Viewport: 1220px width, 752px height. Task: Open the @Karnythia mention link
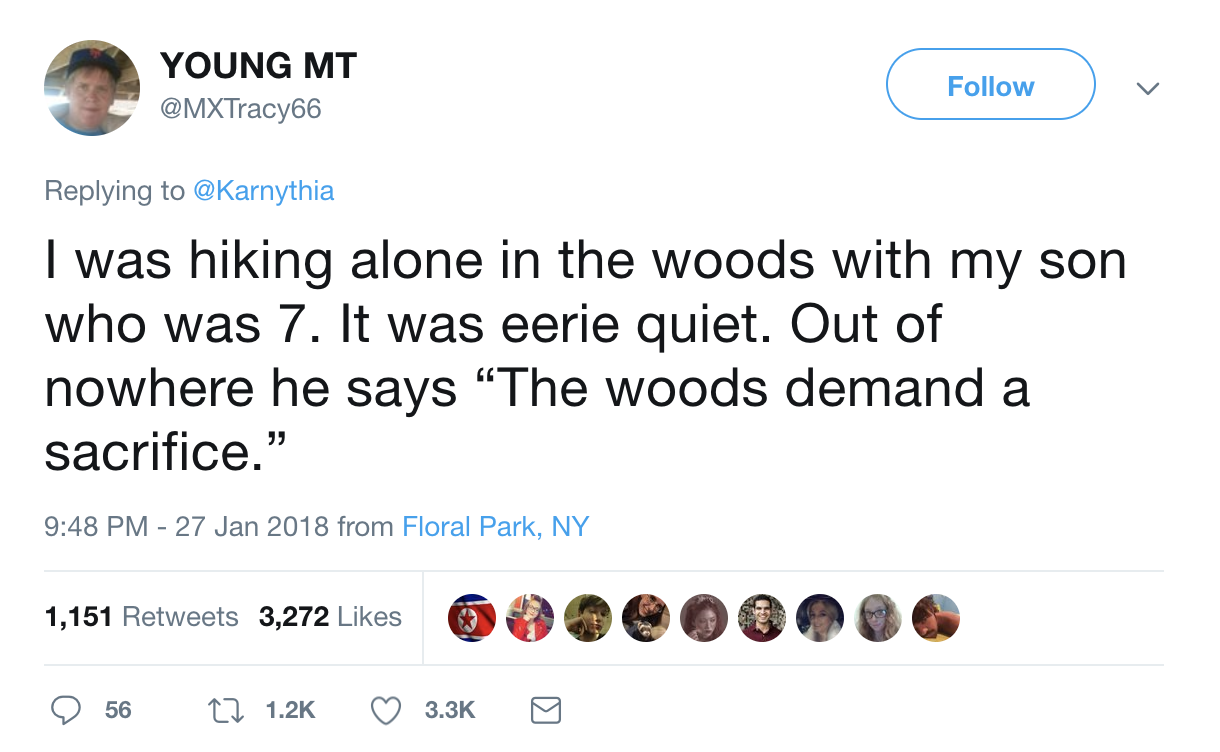(x=263, y=190)
